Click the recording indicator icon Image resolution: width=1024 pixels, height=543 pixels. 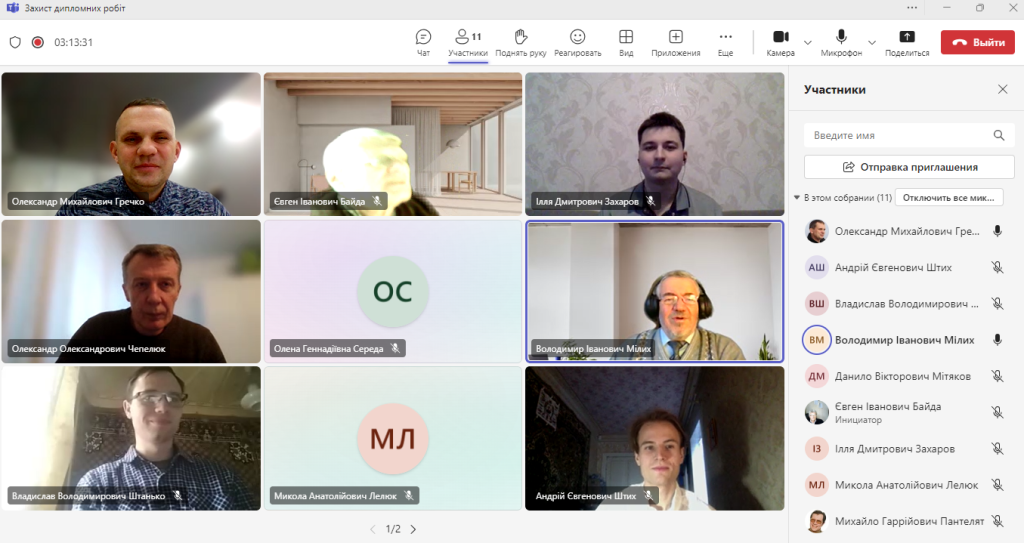coord(38,43)
